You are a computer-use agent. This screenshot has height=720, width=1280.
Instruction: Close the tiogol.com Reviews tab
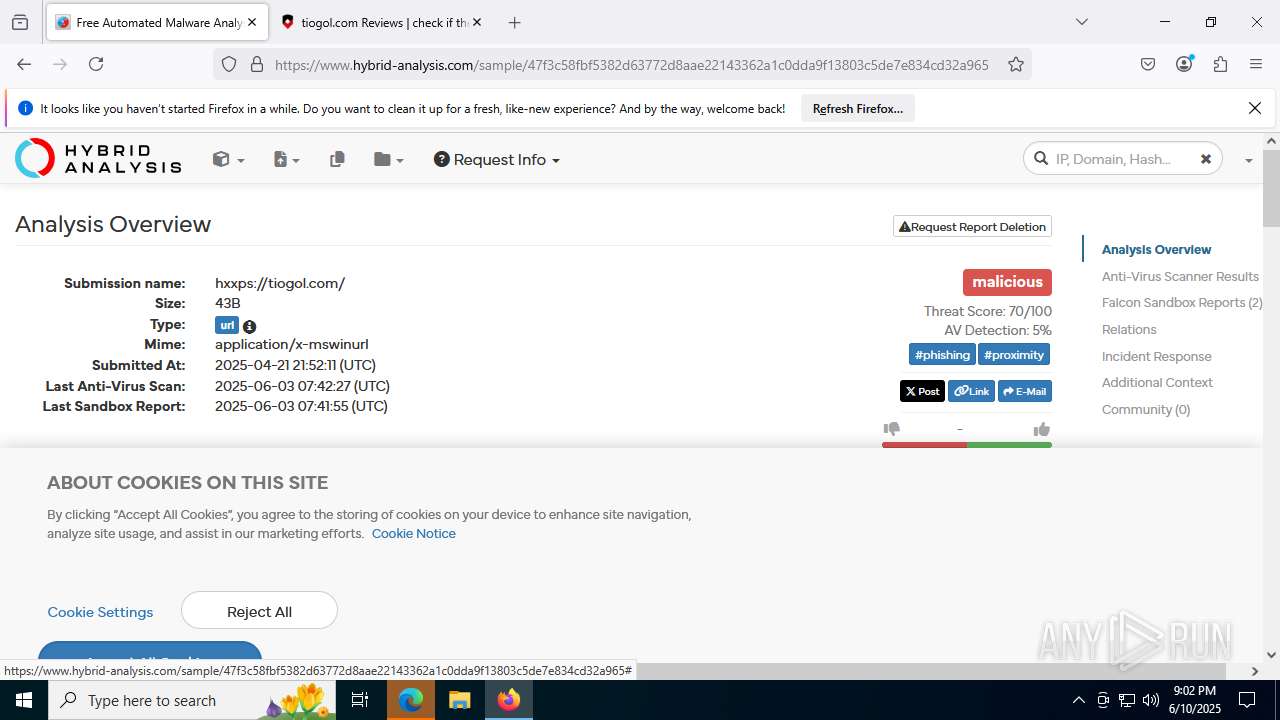[x=477, y=22]
